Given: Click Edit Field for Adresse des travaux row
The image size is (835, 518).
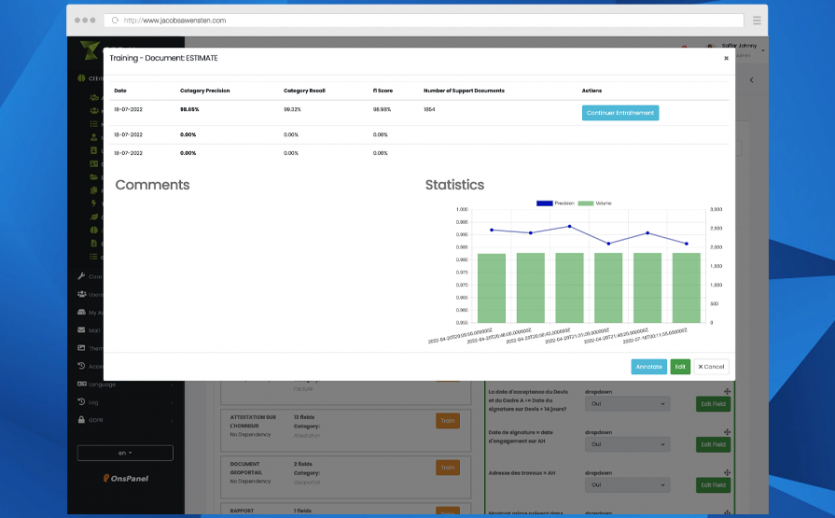Looking at the screenshot, I should pos(713,485).
